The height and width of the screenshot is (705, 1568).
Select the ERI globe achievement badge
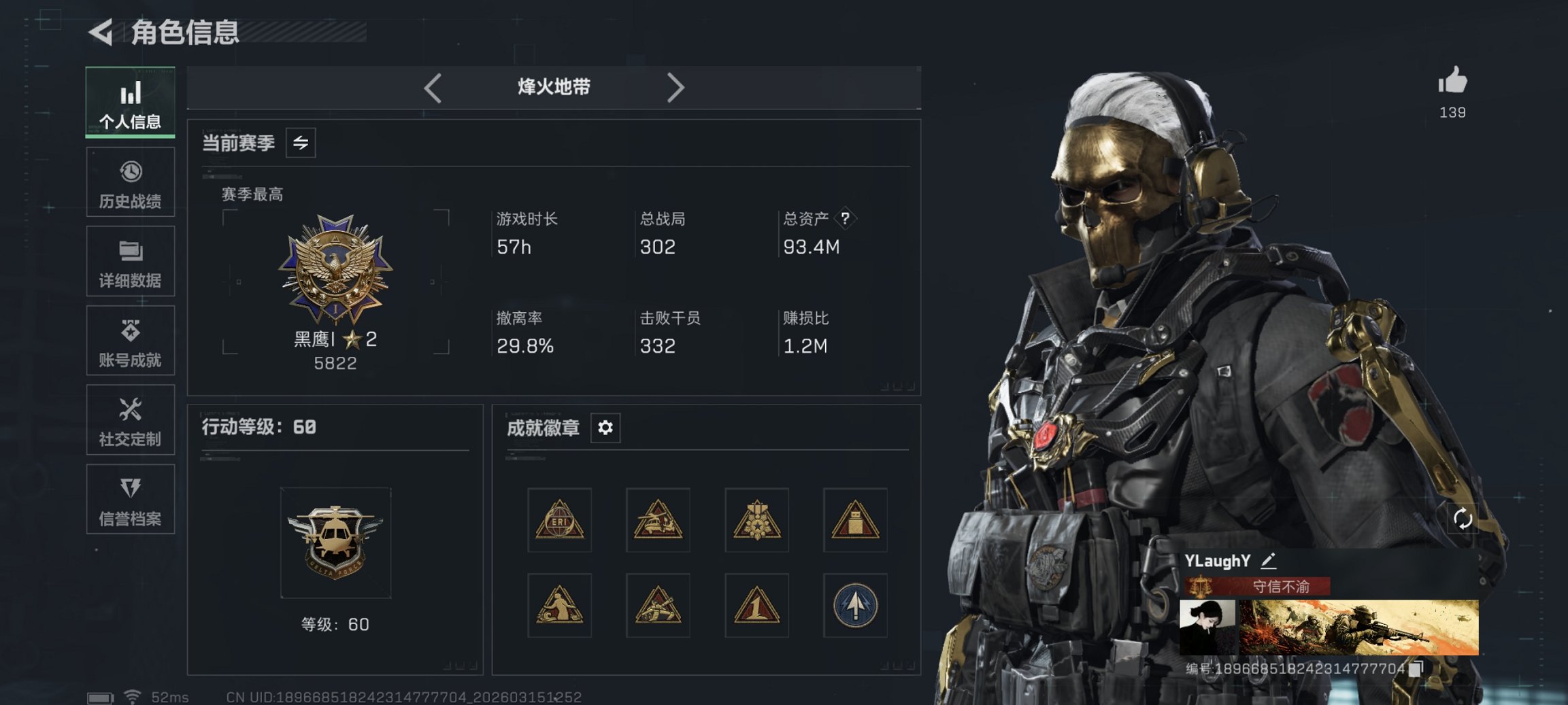(559, 519)
